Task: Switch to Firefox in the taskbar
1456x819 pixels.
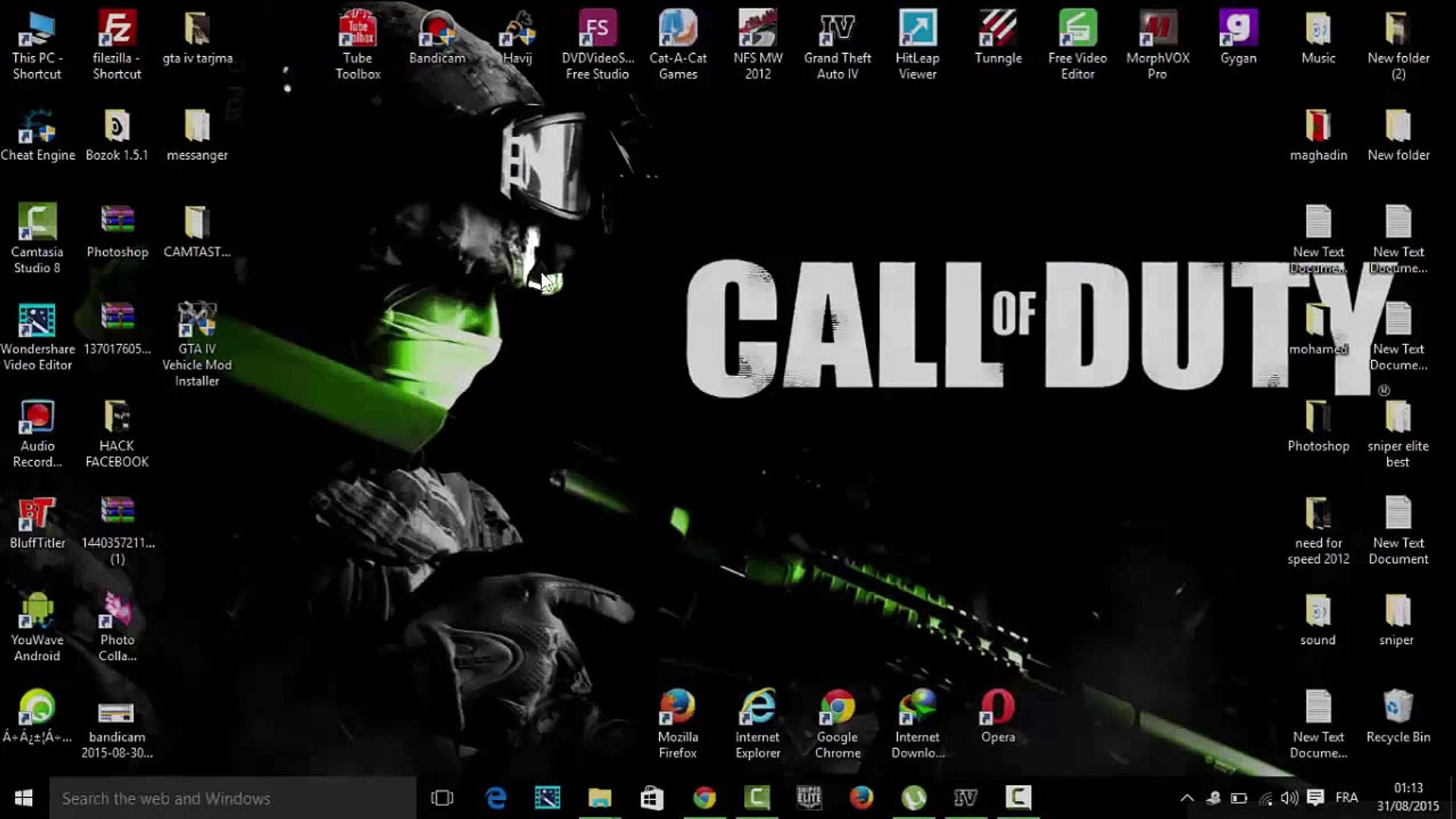Action: coord(861,798)
